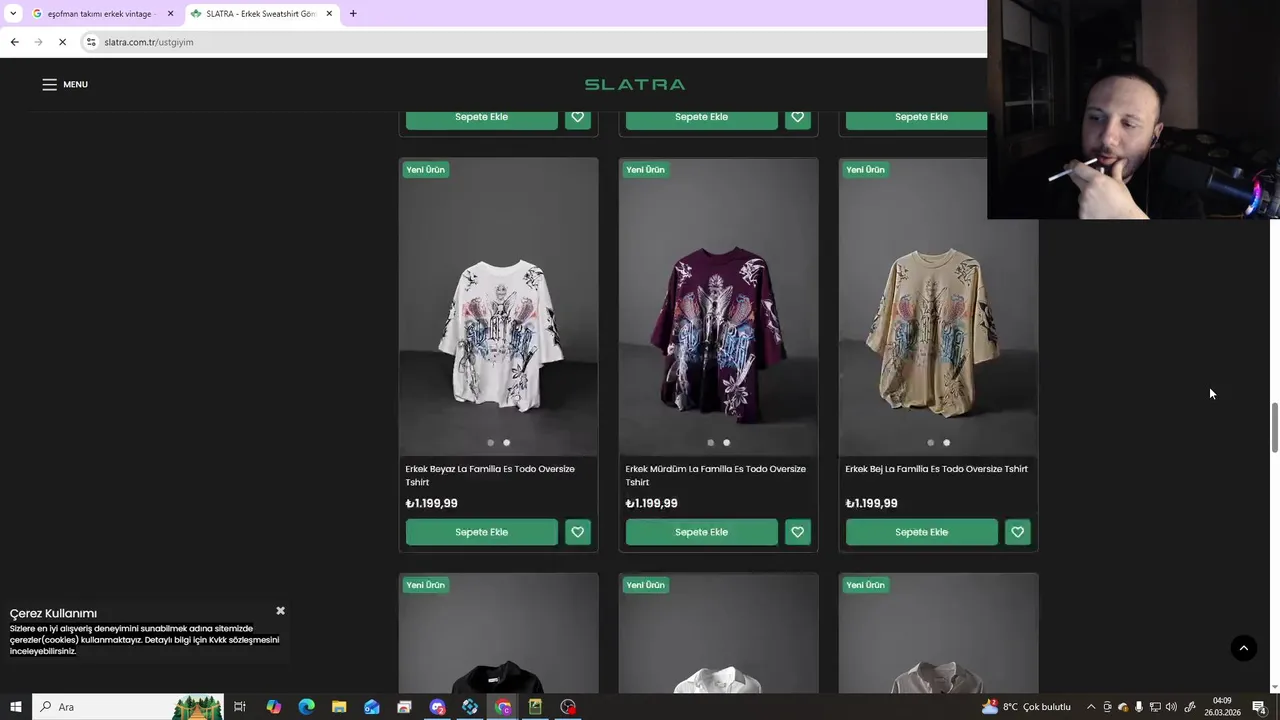Open the Windows Start menu
The image size is (1280, 720).
[15, 707]
